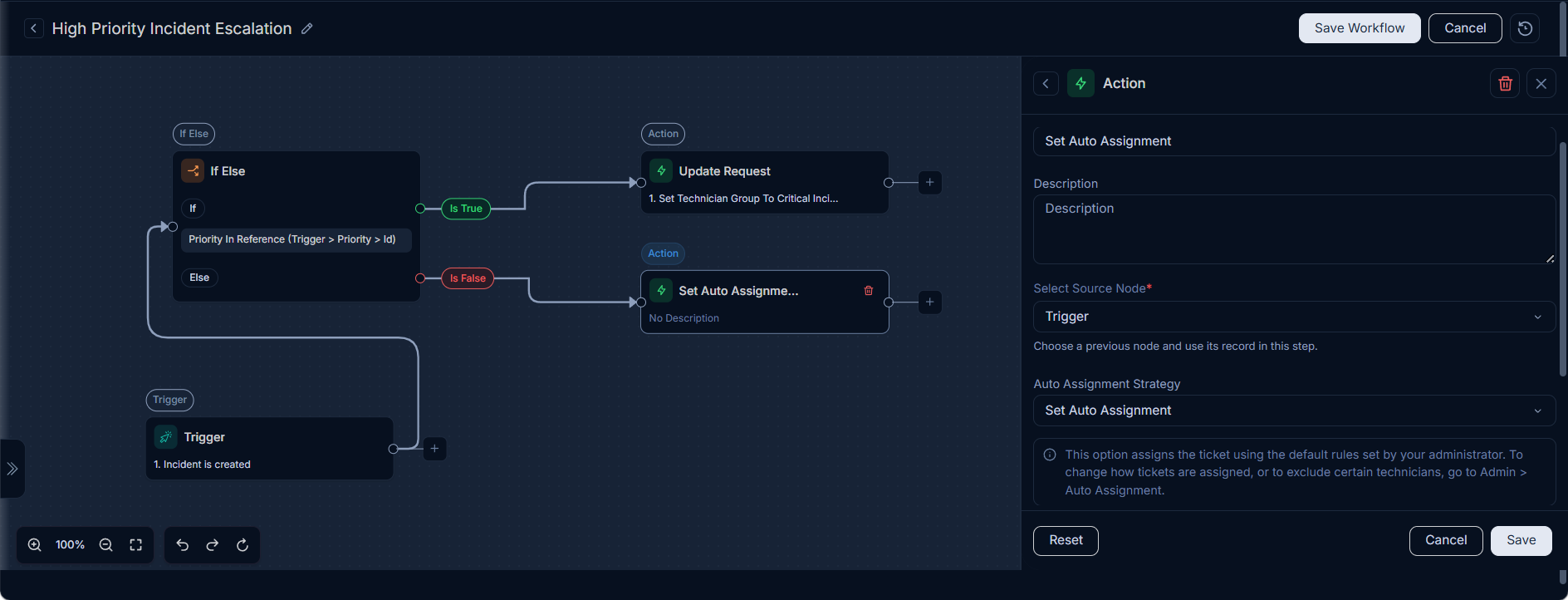The width and height of the screenshot is (1568, 600).
Task: Click the If label in the If Else node
Action: (193, 209)
